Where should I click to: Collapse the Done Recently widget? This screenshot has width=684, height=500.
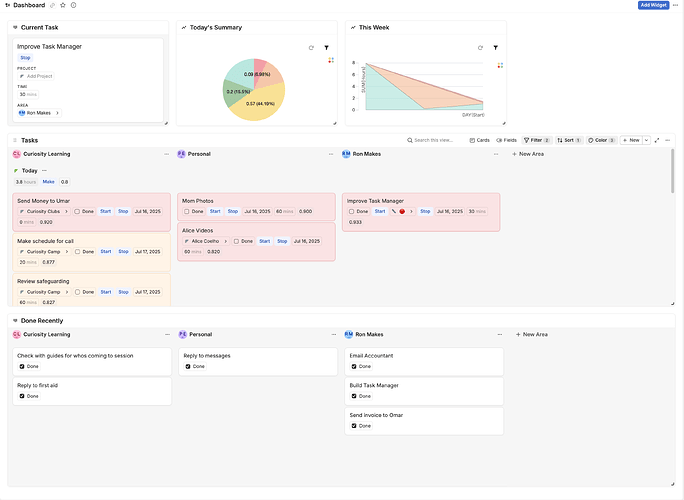click(15, 321)
